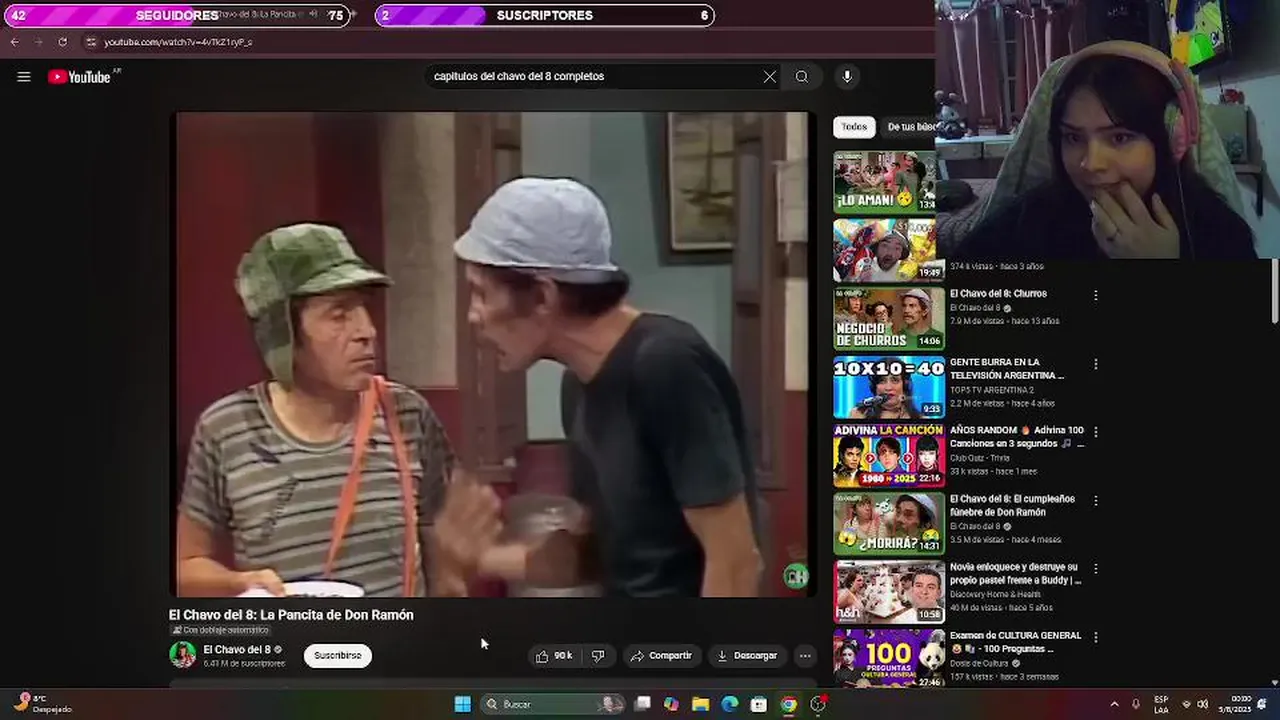Open the OBS Studio icon on the taskbar

click(818, 704)
